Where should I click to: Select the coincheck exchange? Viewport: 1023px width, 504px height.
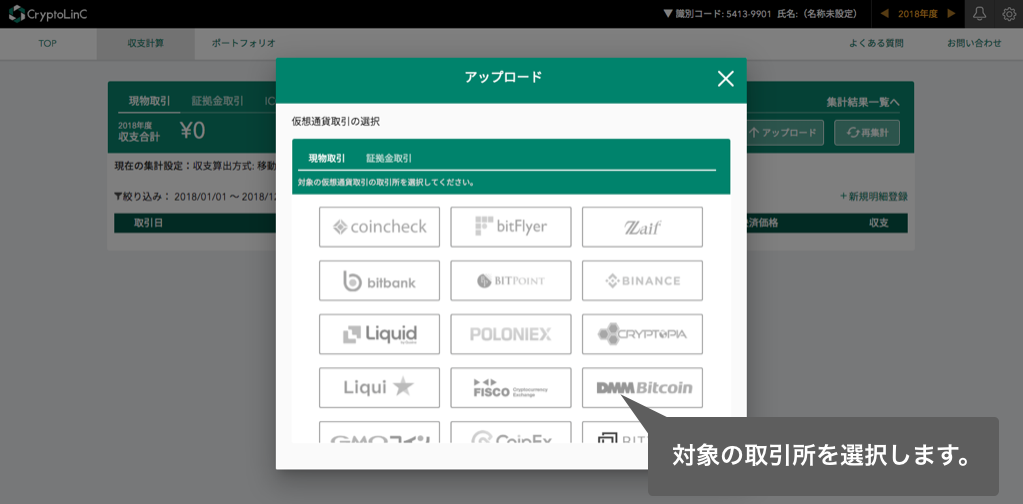(379, 227)
